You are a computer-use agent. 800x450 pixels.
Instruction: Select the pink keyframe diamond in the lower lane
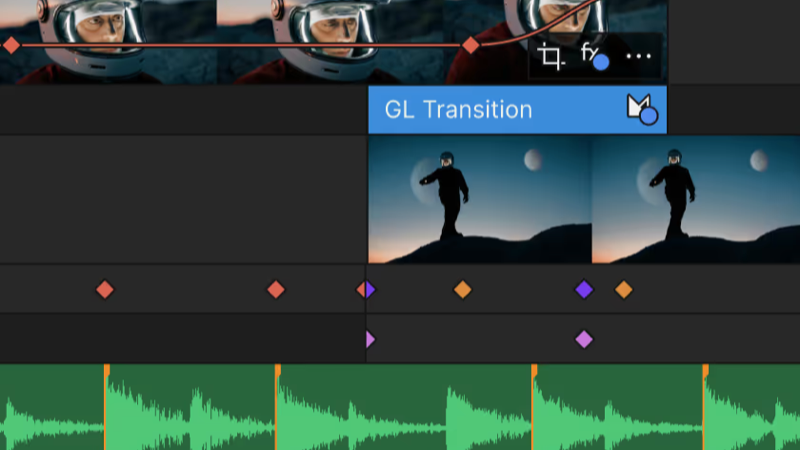pos(584,339)
